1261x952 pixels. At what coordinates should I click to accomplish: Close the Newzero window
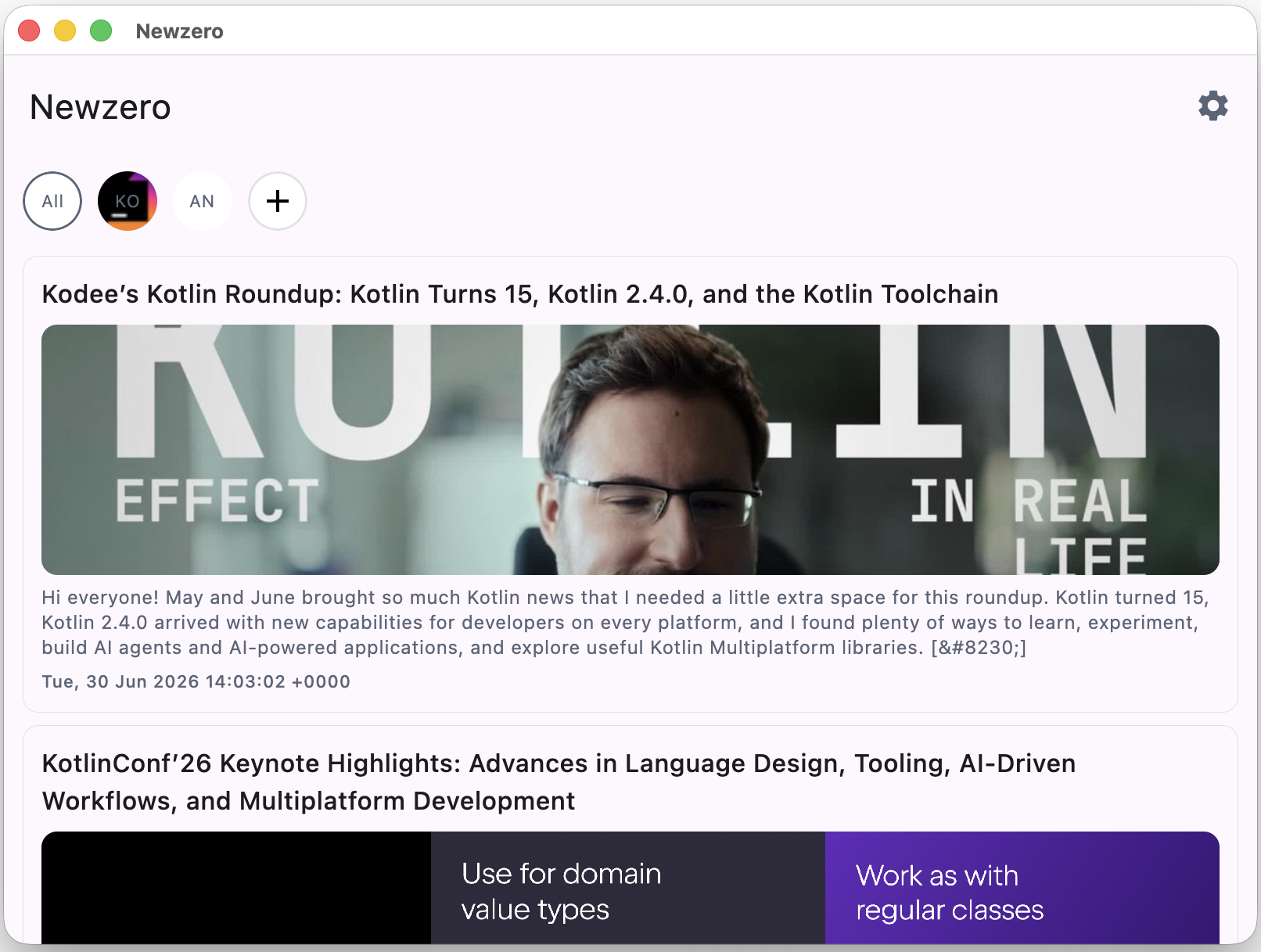29,31
